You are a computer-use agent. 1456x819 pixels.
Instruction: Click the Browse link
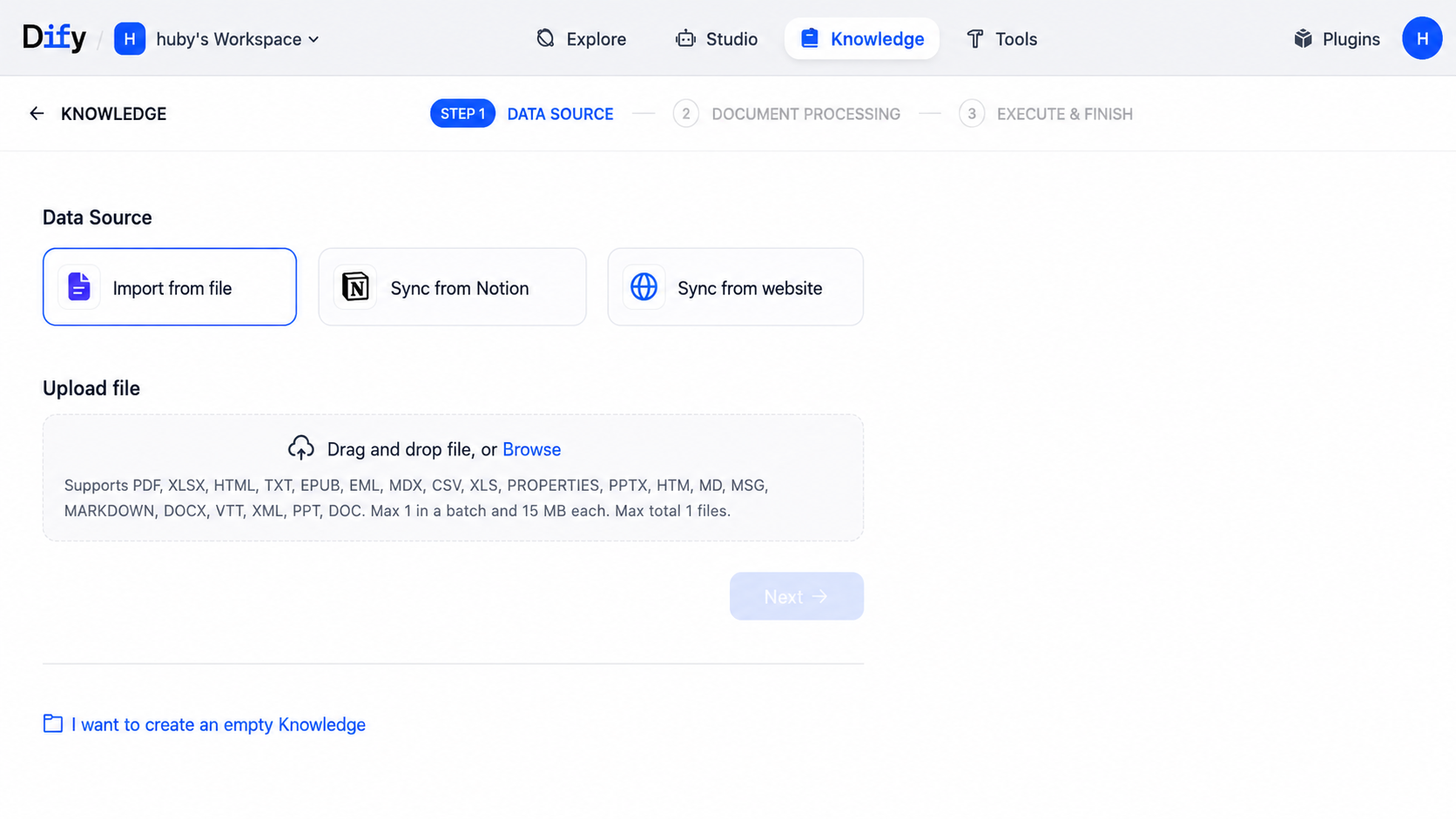[x=531, y=449]
